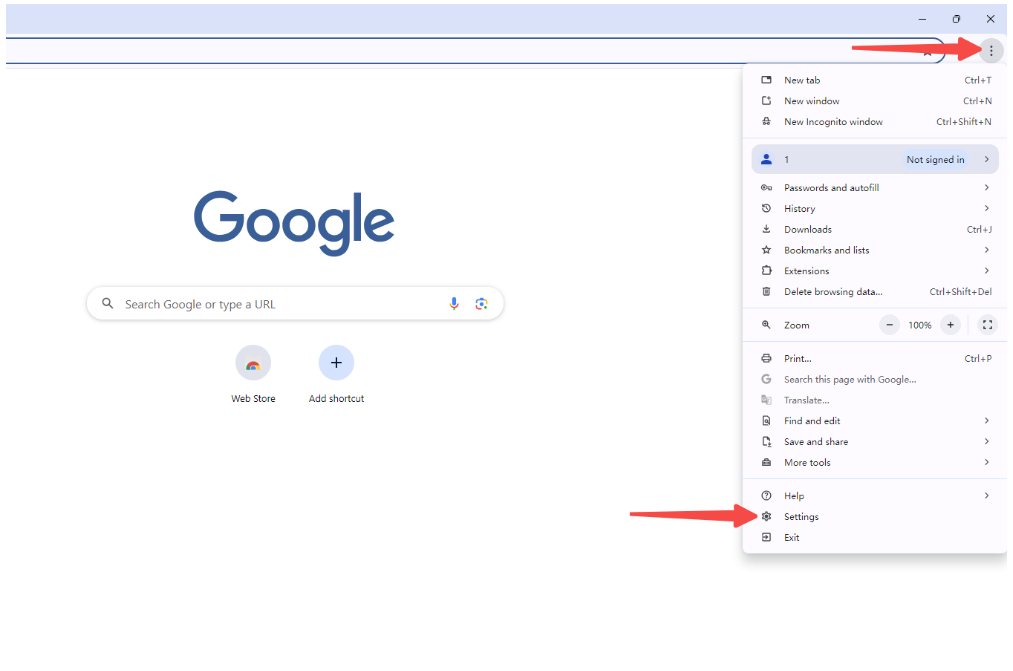
Task: Click the Extensions puzzle icon
Action: (766, 271)
